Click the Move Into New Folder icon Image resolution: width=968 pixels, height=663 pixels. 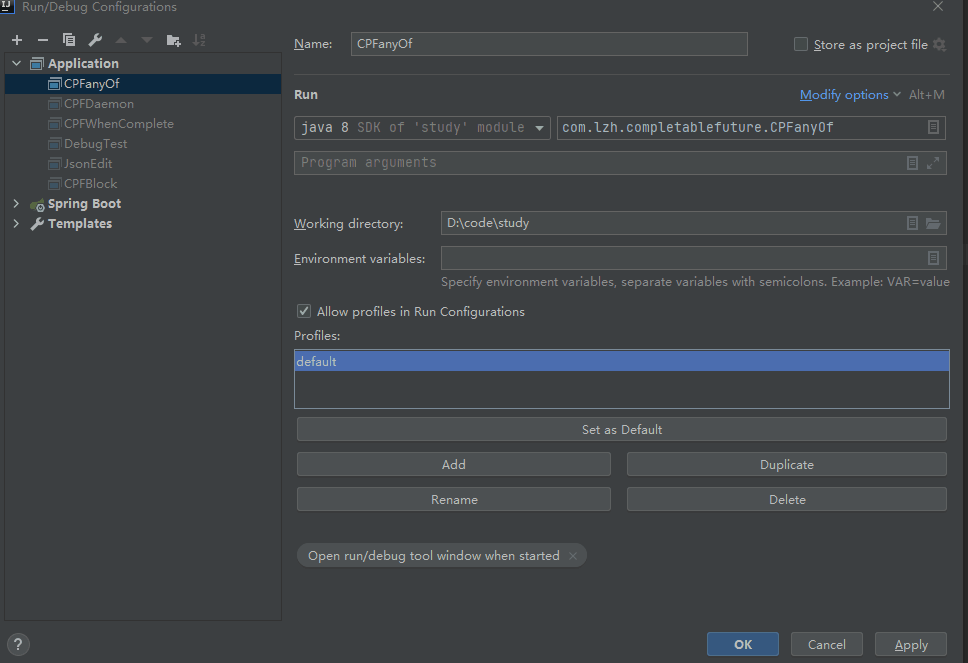coord(174,40)
